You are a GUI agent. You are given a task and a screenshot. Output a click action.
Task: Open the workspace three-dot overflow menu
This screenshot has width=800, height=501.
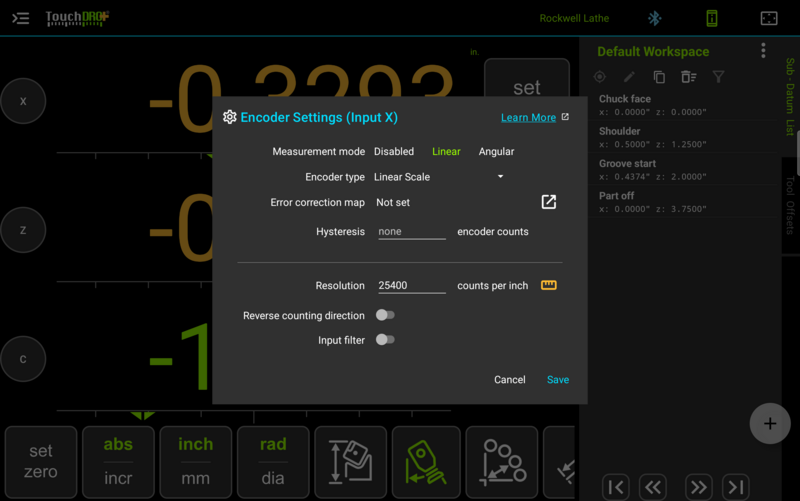click(x=763, y=51)
